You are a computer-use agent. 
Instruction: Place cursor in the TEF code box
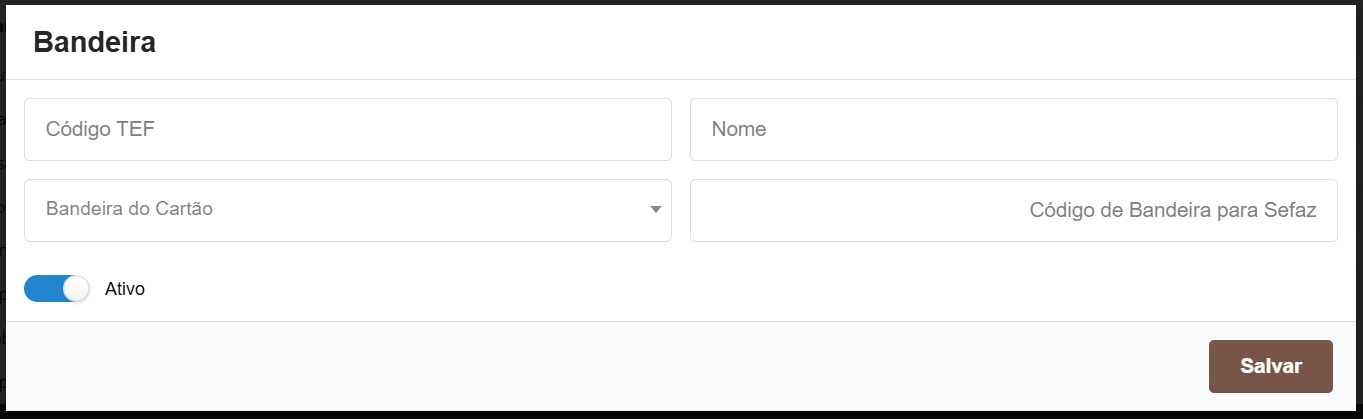347,129
